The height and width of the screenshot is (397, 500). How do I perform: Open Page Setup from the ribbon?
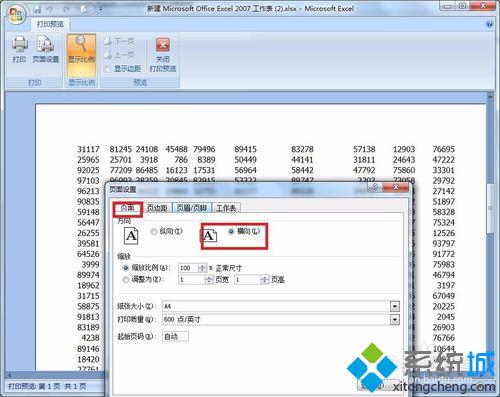coord(46,49)
